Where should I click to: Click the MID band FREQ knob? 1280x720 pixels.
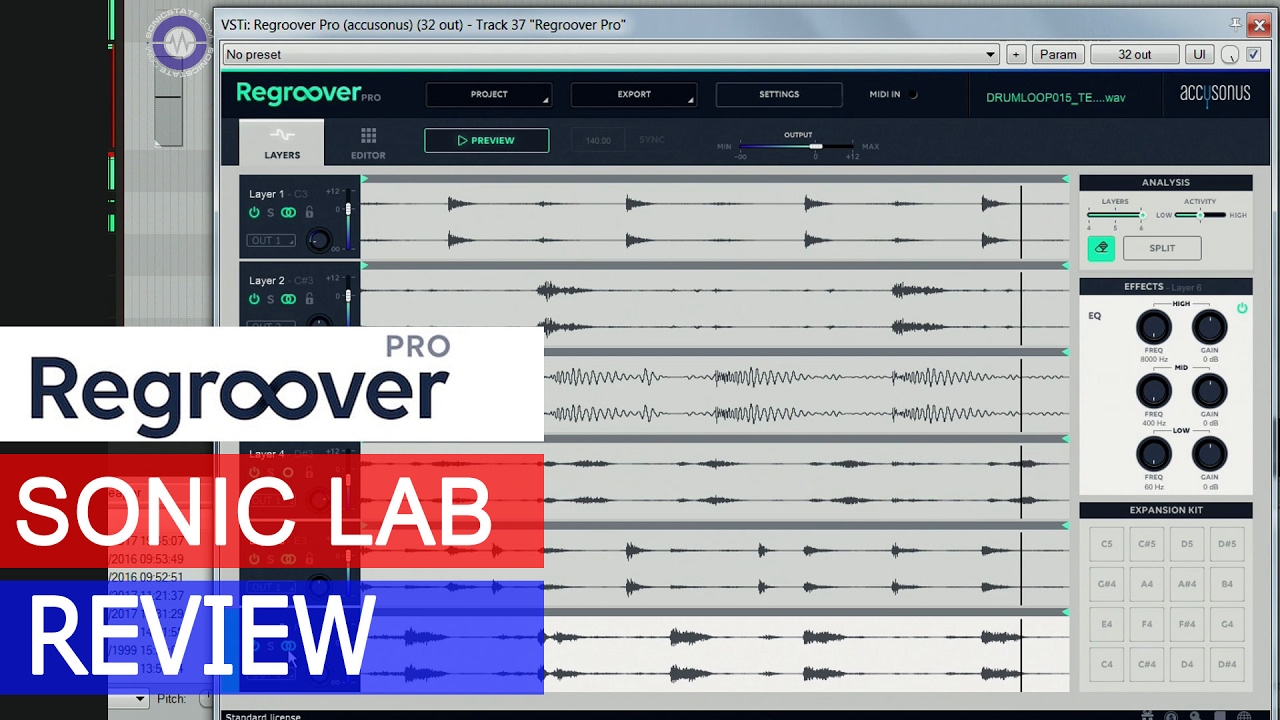[x=1153, y=390]
